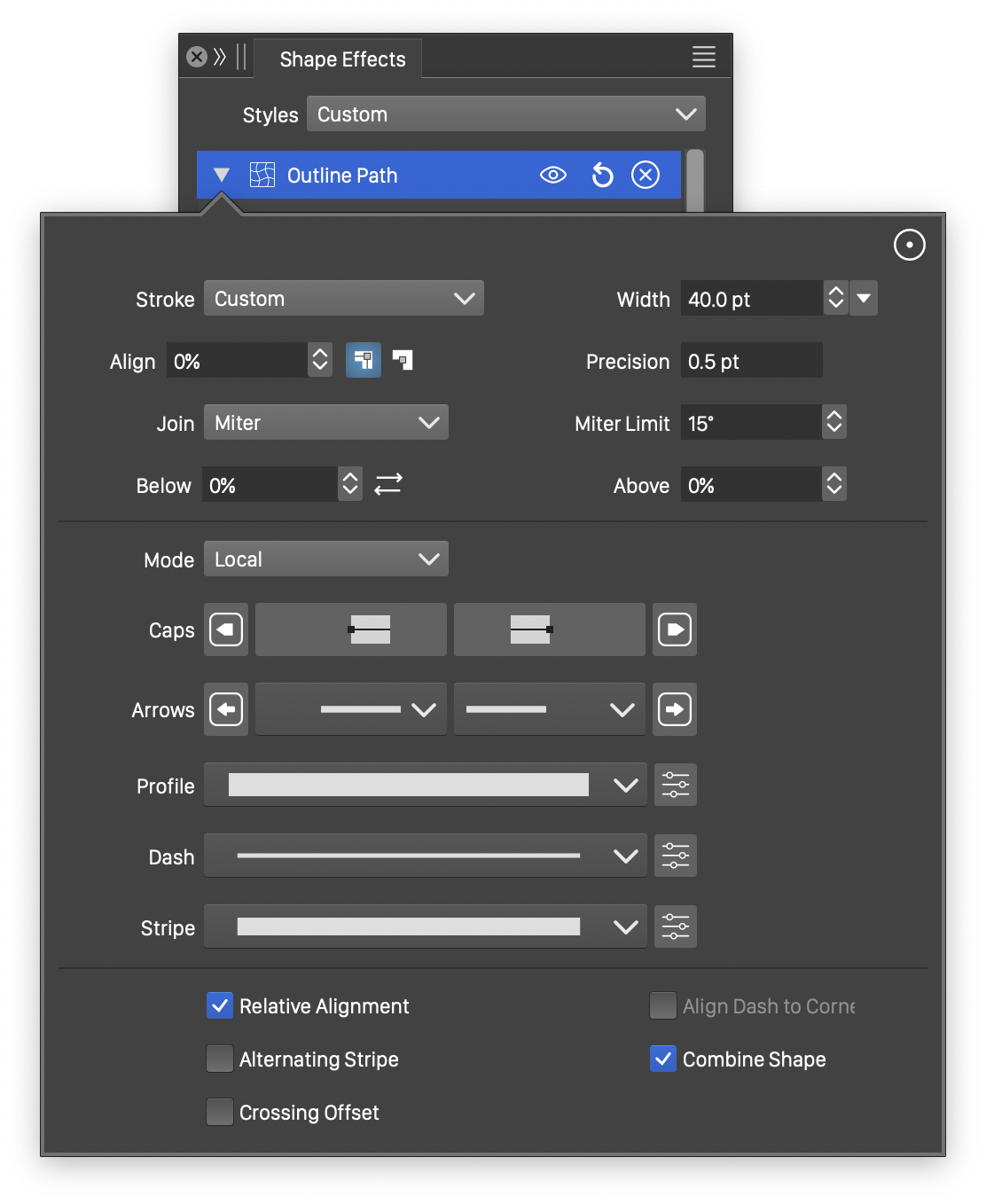Remove the Outline Path effect
986x1204 pixels.
(646, 176)
